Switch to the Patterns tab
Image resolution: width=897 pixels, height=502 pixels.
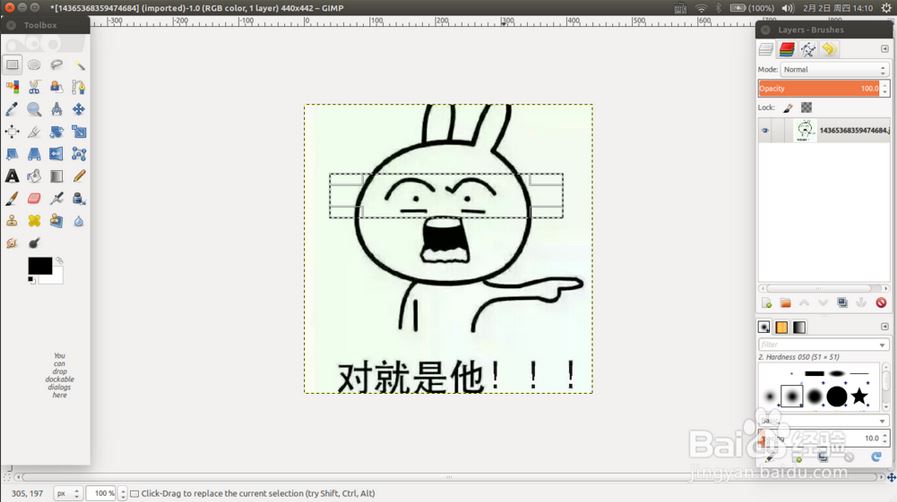(781, 327)
